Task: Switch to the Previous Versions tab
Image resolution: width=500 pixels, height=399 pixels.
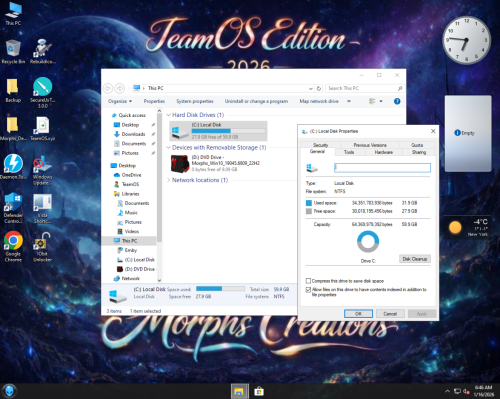Action: 370,145
